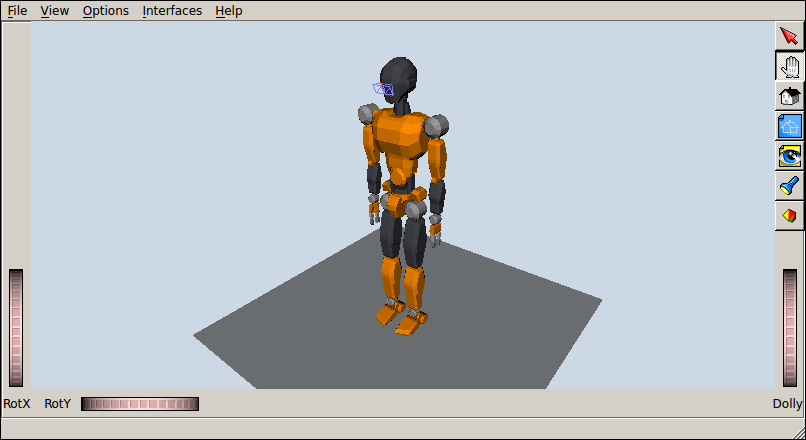Open the File menu
This screenshot has width=806, height=440.
(17, 11)
